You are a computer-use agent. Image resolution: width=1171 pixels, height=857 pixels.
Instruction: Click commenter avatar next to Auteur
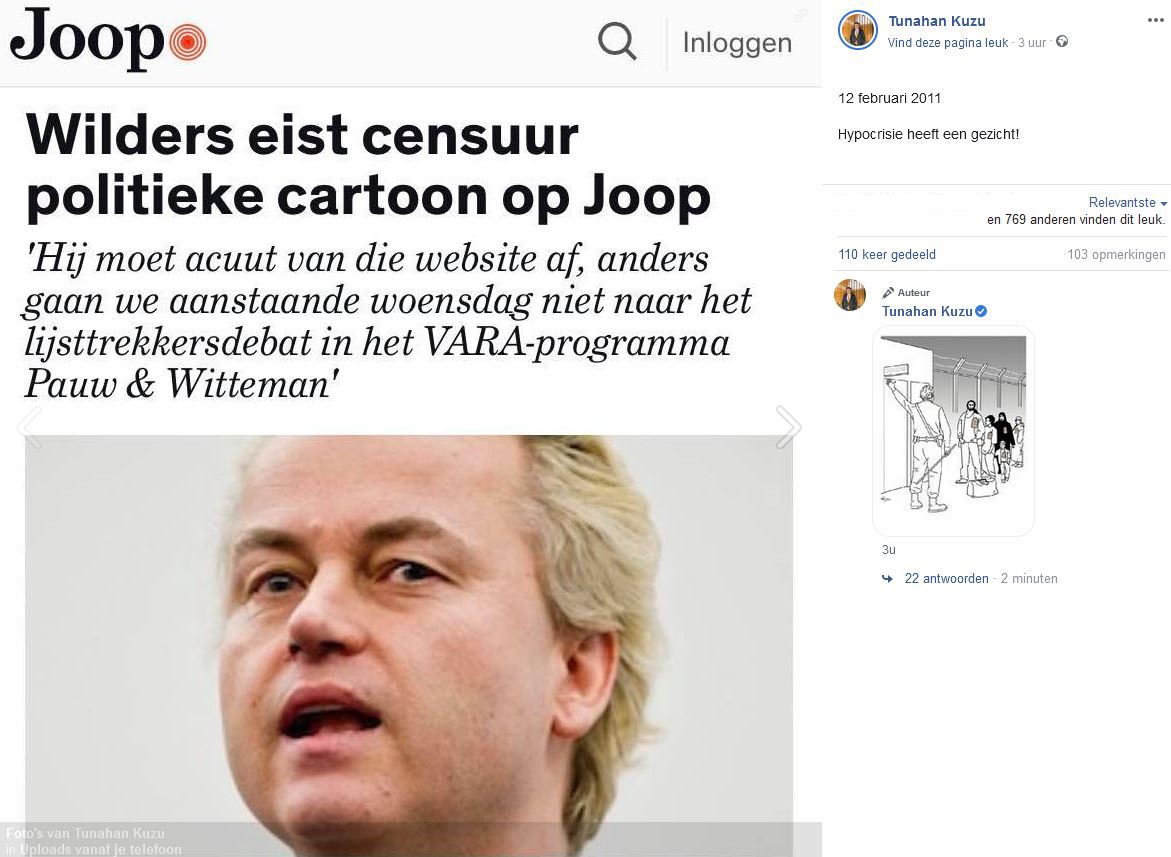click(850, 295)
